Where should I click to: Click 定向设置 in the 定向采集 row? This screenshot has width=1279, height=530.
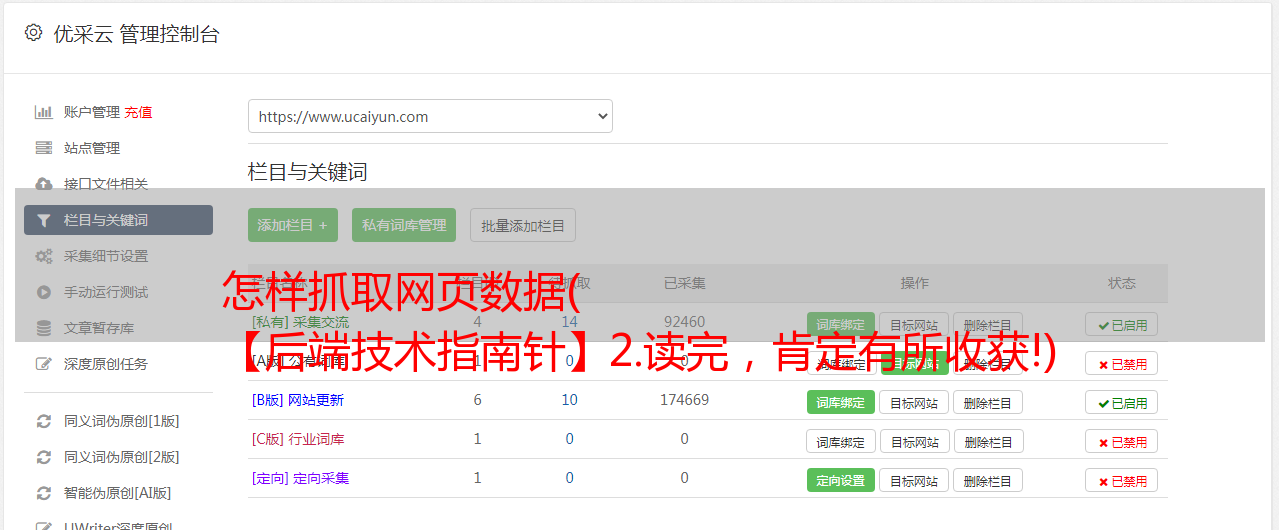coord(841,480)
